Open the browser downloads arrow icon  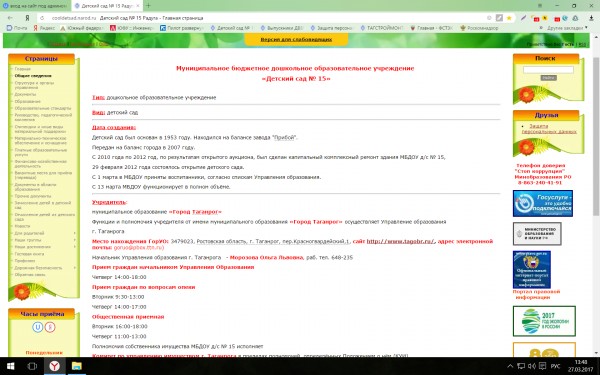tap(592, 18)
